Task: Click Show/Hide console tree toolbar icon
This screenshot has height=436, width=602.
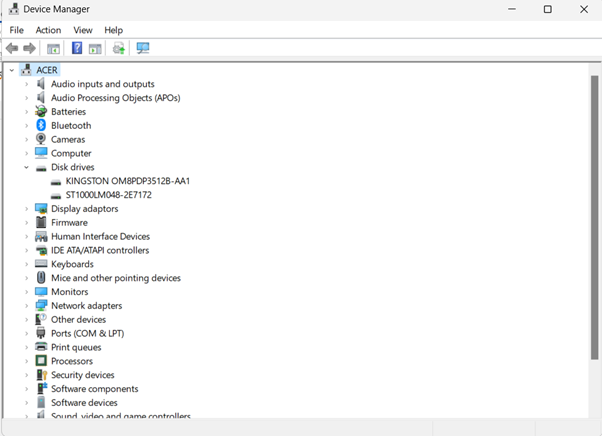Action: pyautogui.click(x=54, y=48)
